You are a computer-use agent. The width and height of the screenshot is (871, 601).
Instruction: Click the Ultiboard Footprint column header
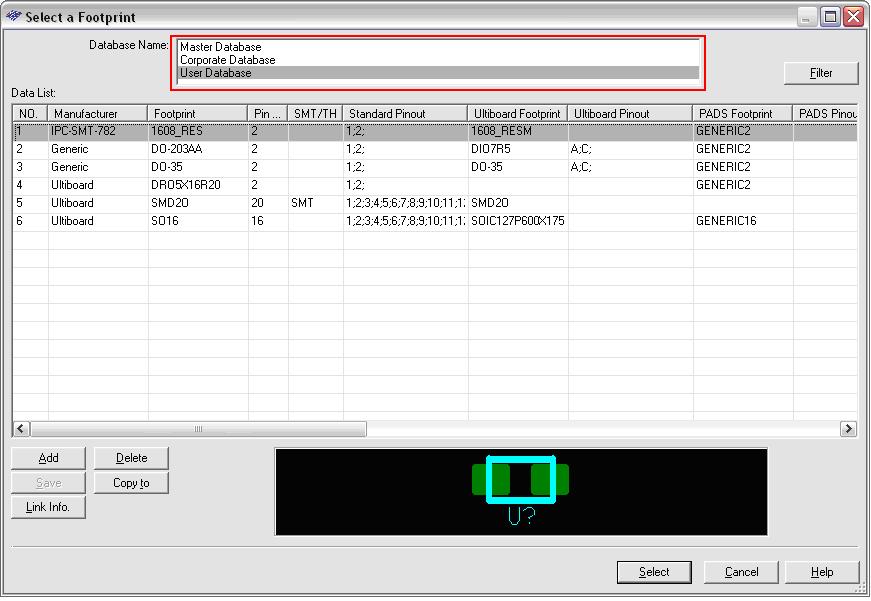(x=518, y=113)
